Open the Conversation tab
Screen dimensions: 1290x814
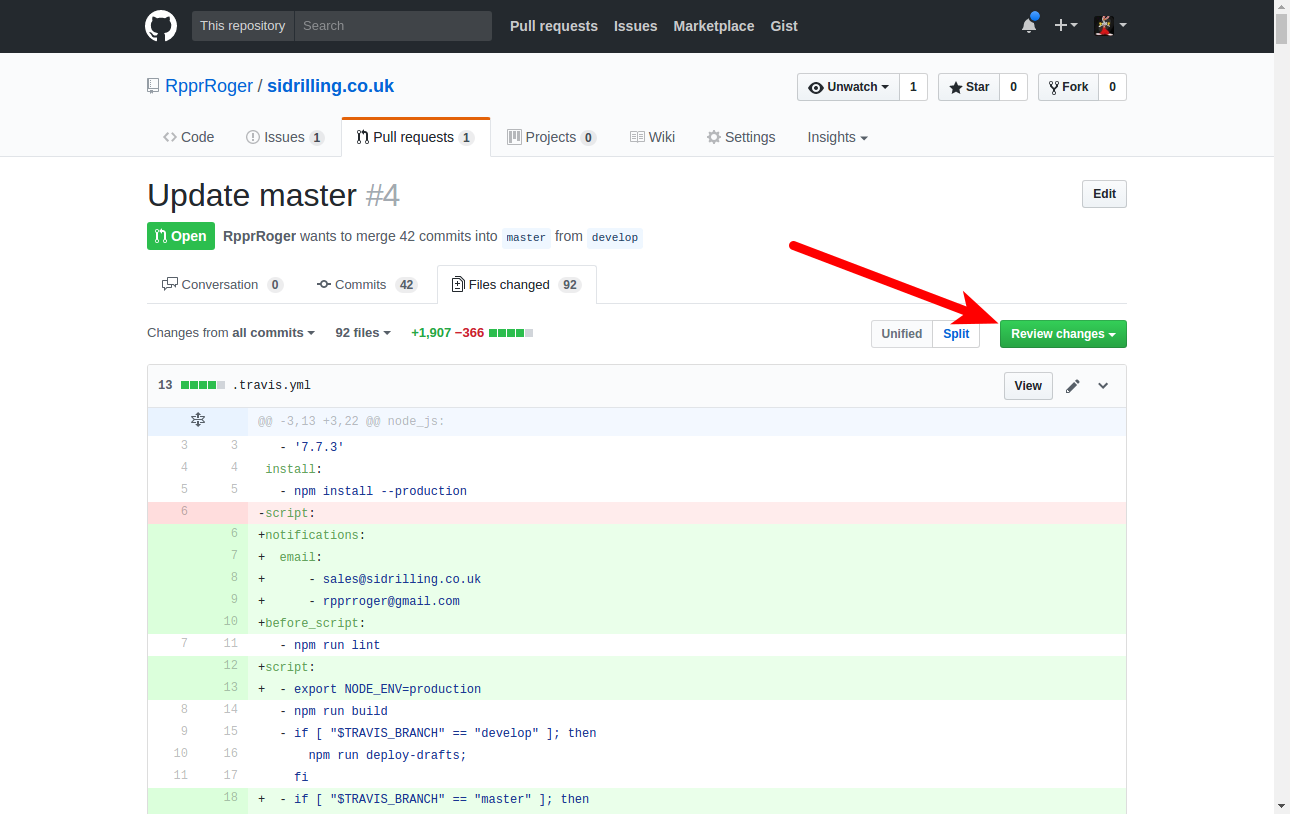click(x=223, y=285)
